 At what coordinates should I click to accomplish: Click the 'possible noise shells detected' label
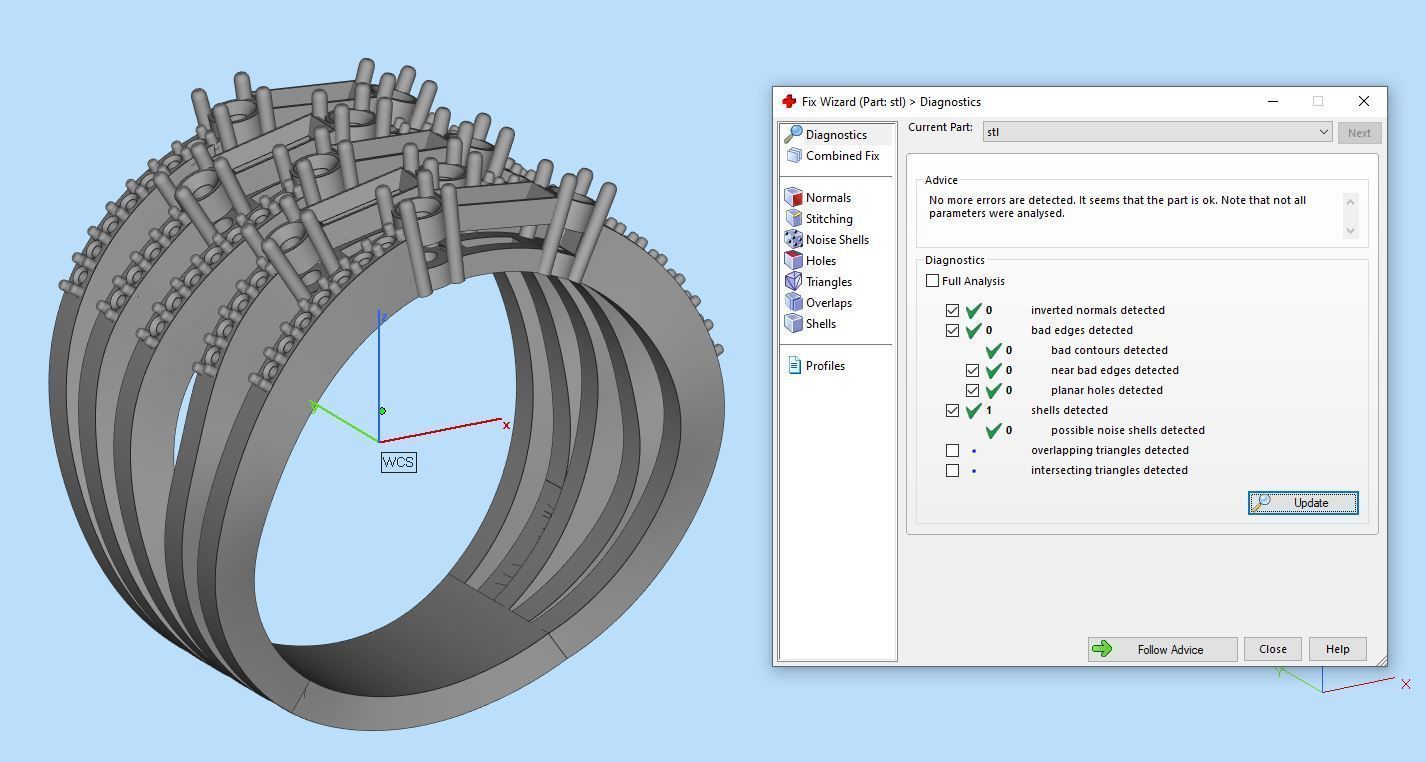click(1128, 430)
